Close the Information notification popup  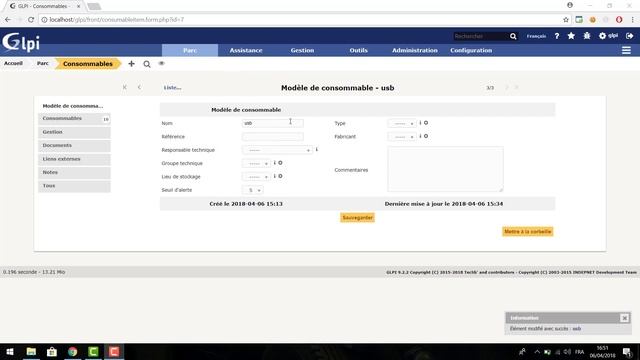[624, 318]
